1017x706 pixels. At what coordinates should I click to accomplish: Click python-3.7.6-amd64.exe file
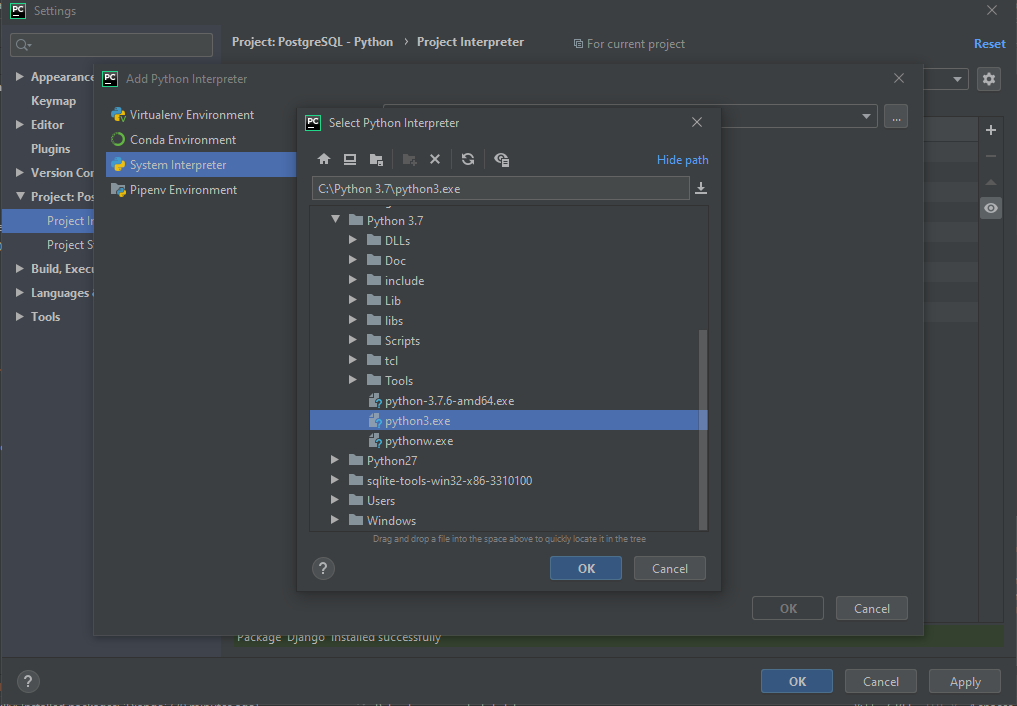pos(449,401)
